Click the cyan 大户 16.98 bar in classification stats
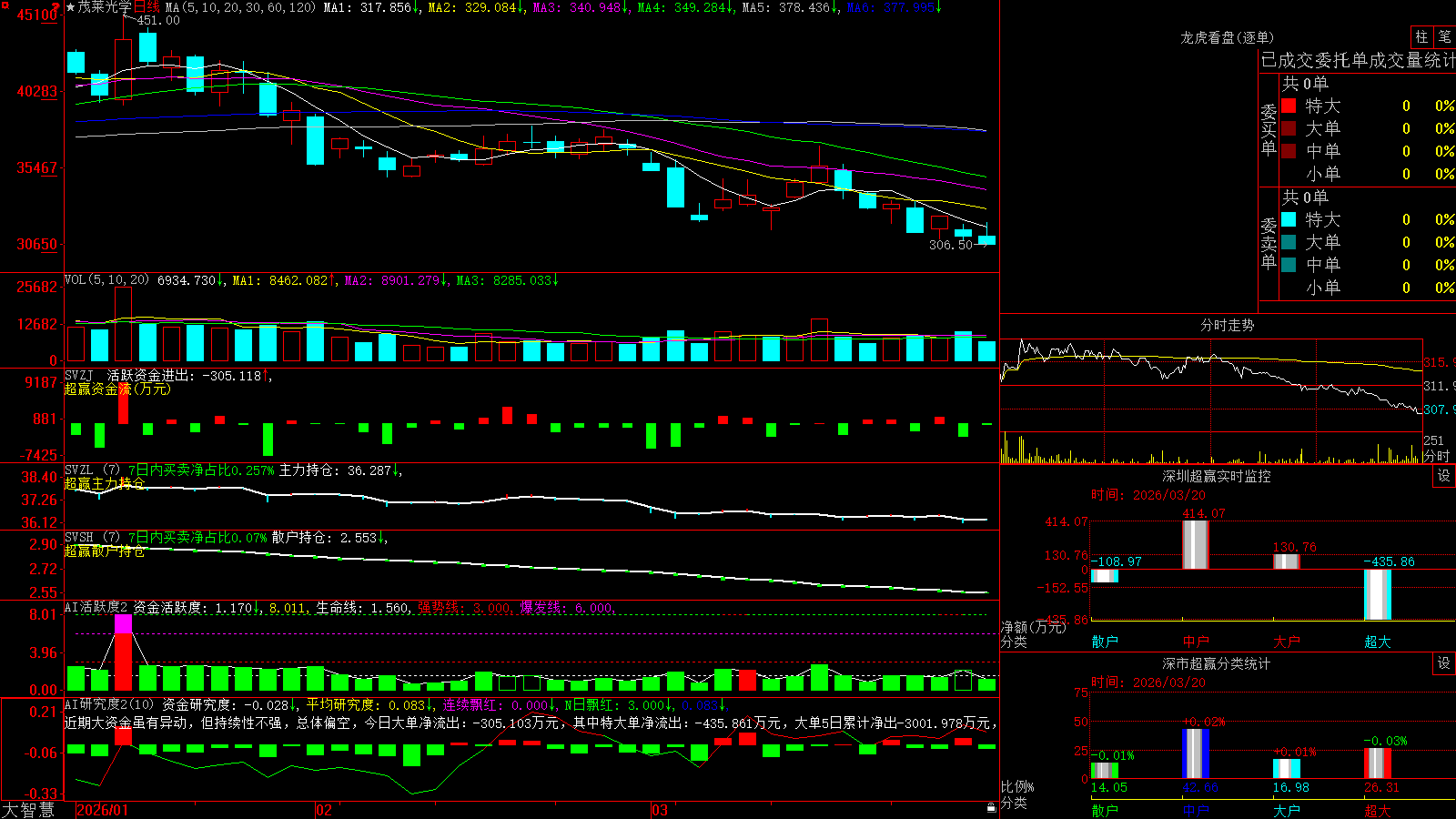The image size is (1456, 819). (x=1287, y=769)
